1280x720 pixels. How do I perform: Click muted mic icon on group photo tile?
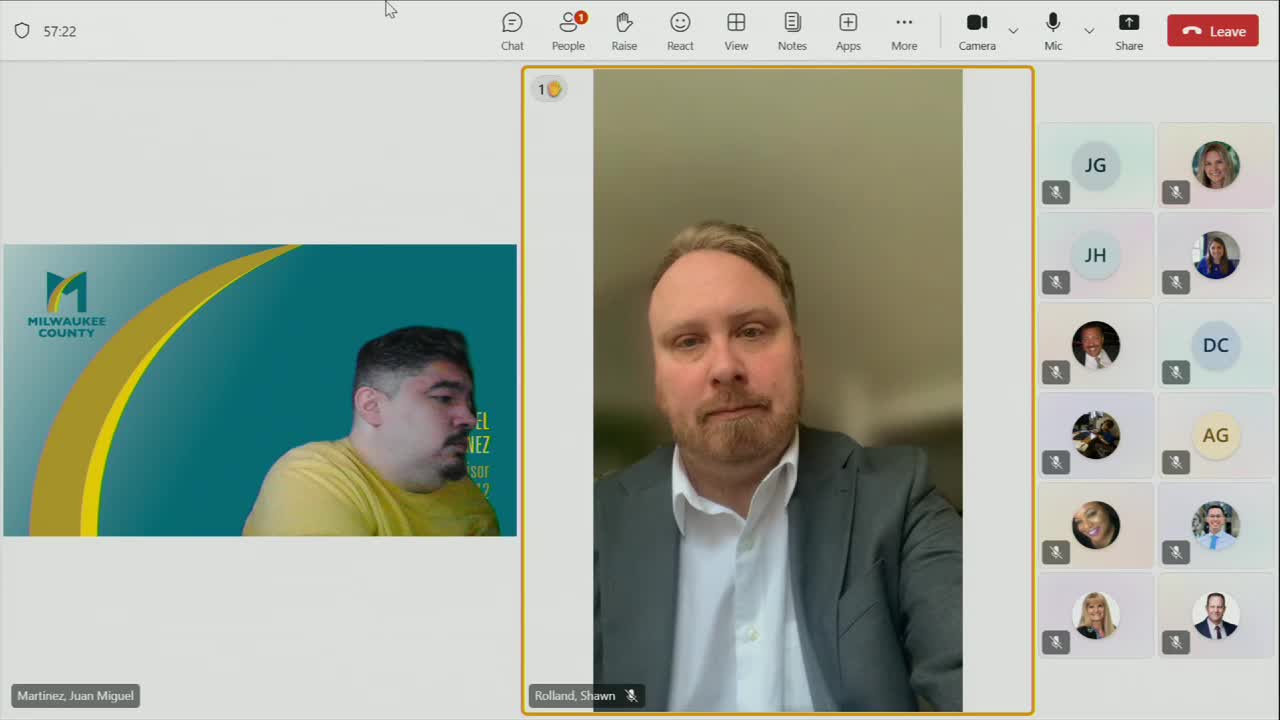(x=1056, y=462)
